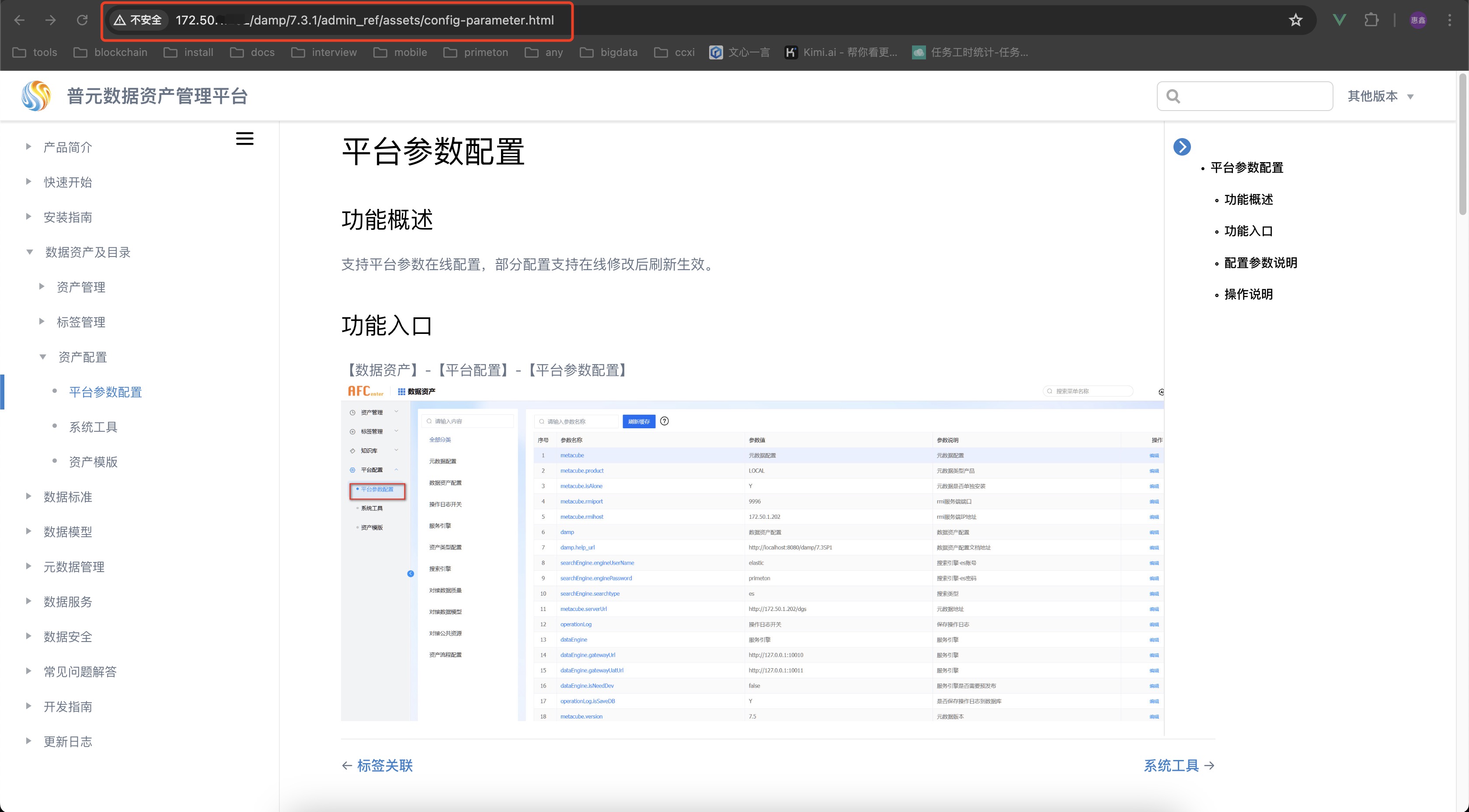Viewport: 1469px width, 812px height.
Task: Collapse the 数据资产及目录 section
Action: [x=29, y=251]
